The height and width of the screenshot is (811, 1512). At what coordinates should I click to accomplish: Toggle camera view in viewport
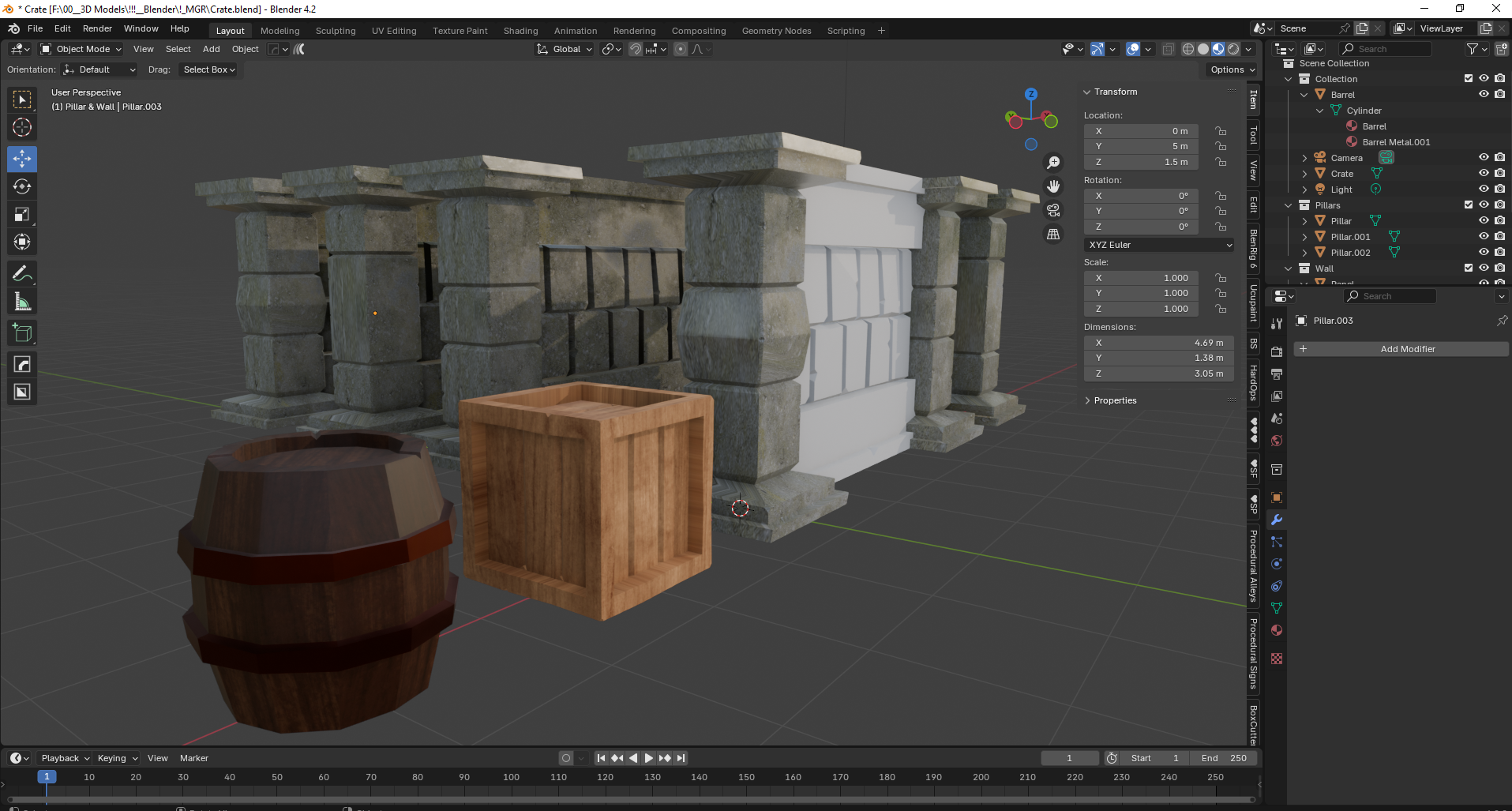pyautogui.click(x=1053, y=210)
